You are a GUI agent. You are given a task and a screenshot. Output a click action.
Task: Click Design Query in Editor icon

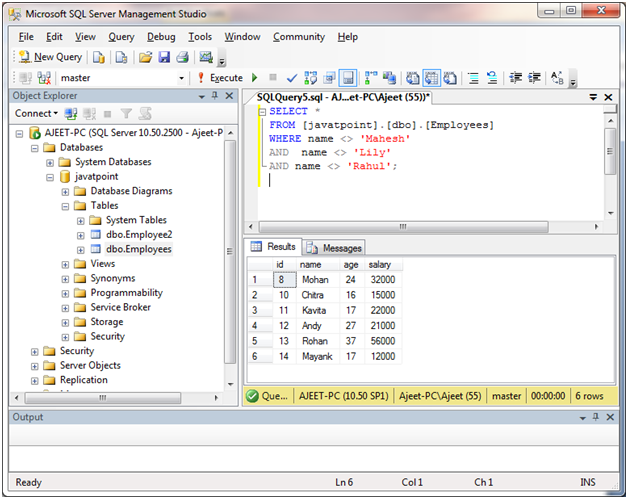coord(330,78)
